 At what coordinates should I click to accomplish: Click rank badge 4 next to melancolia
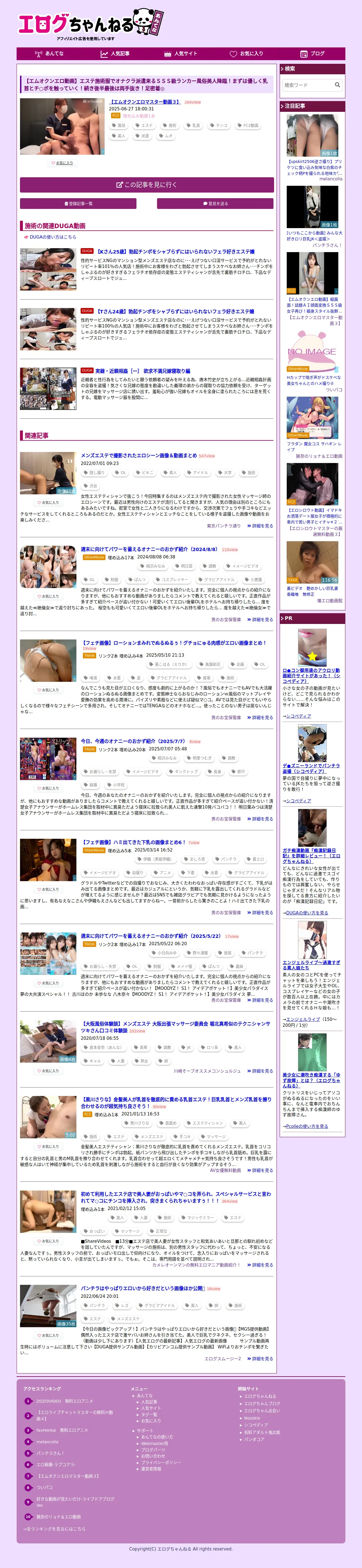coord(28,1442)
